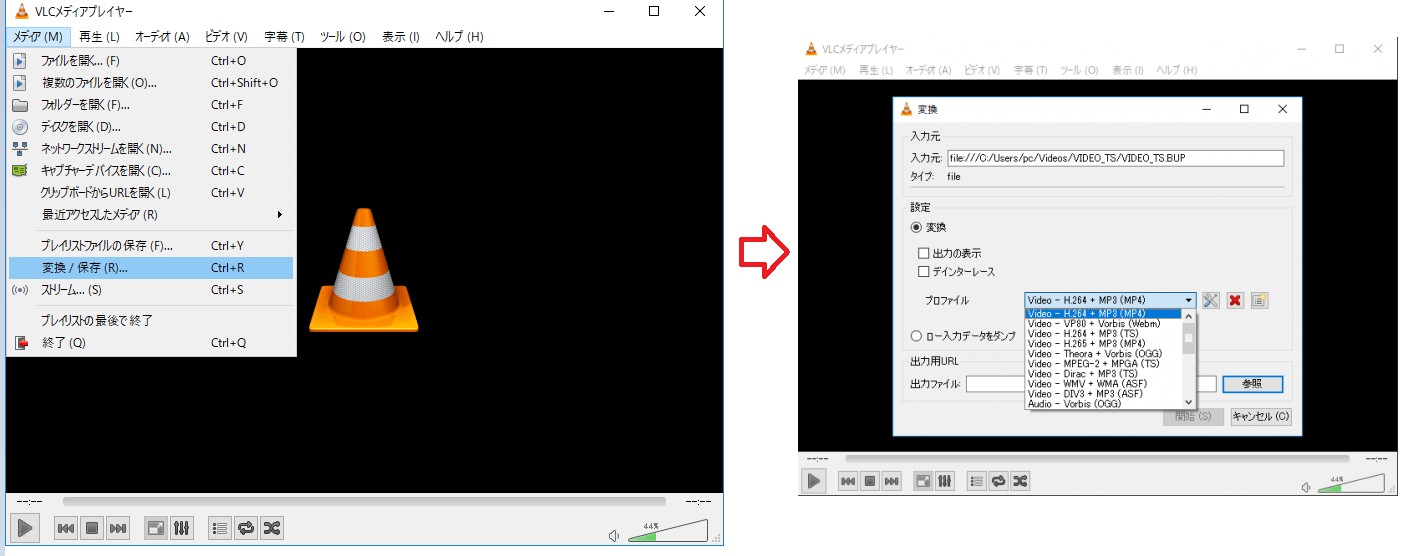Open extended settings equalizer icon, left VLC window
The height and width of the screenshot is (556, 1414).
pos(181,528)
